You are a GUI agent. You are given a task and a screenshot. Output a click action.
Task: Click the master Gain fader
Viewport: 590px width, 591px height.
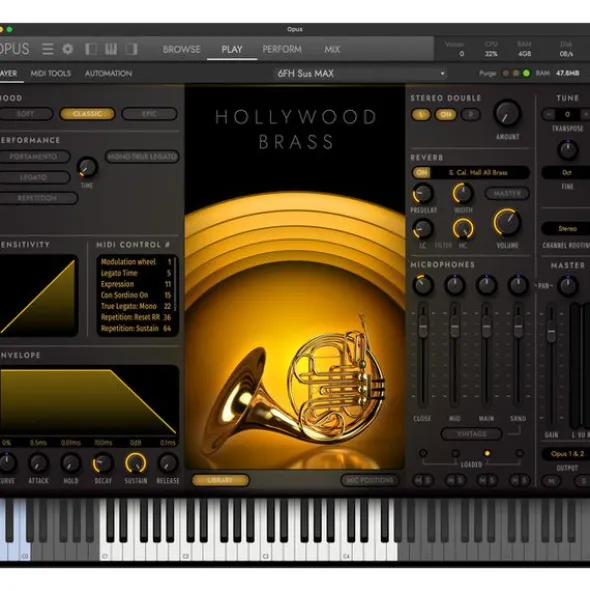click(551, 332)
